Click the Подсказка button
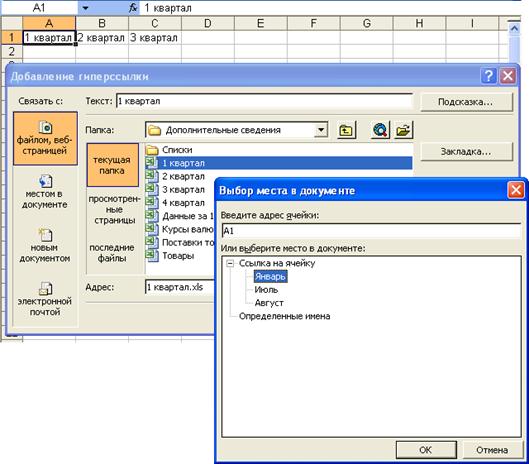Screen dimensions: 529x464 click(x=466, y=102)
